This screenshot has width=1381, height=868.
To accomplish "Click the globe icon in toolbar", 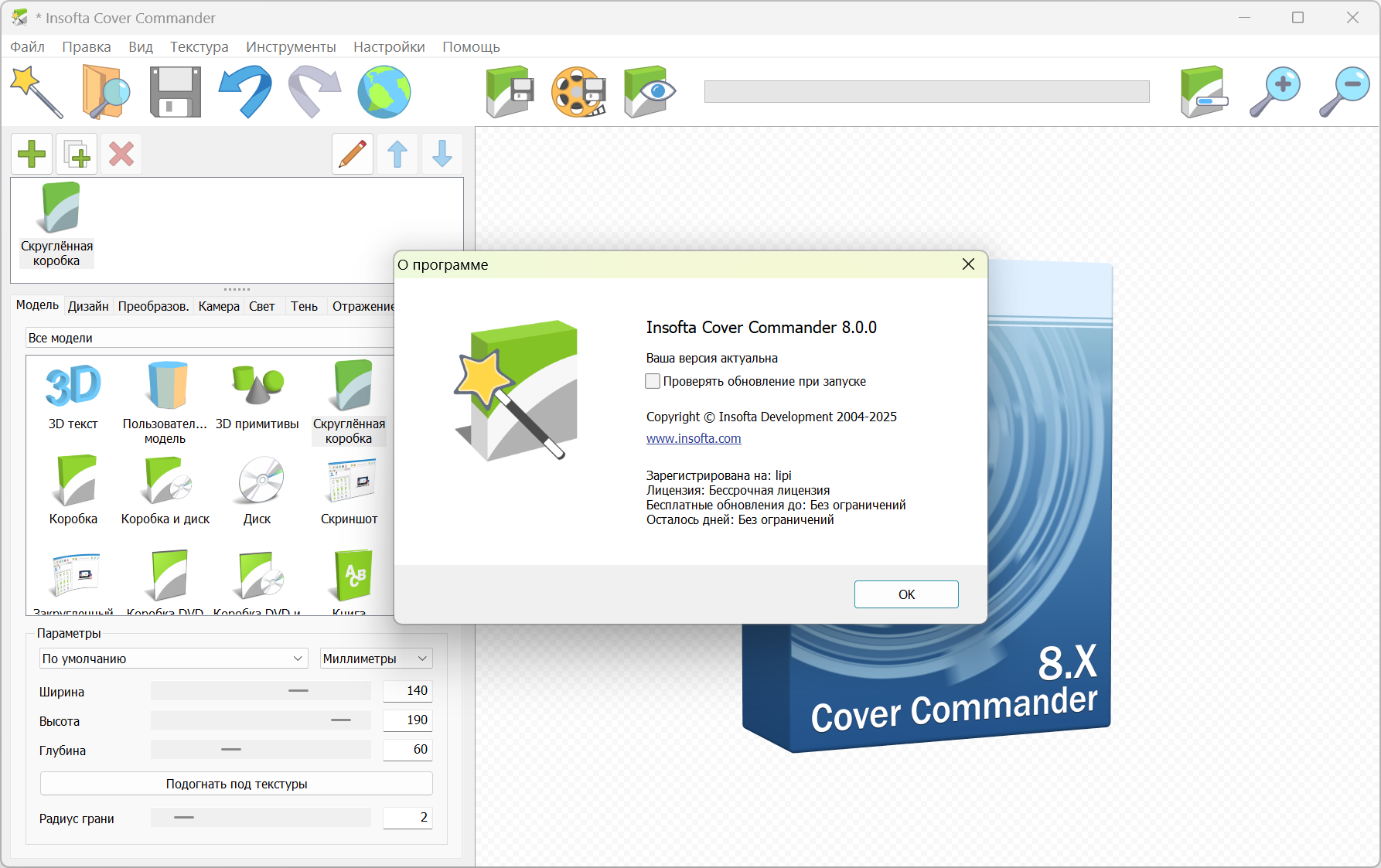I will point(384,92).
